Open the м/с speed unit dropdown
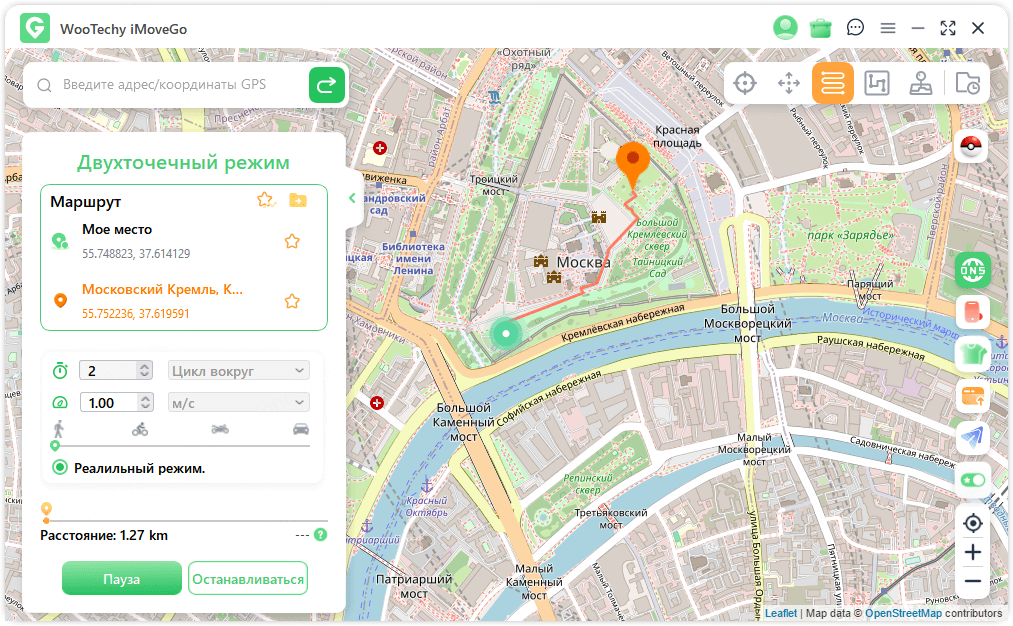The height and width of the screenshot is (626, 1013). pyautogui.click(x=239, y=403)
